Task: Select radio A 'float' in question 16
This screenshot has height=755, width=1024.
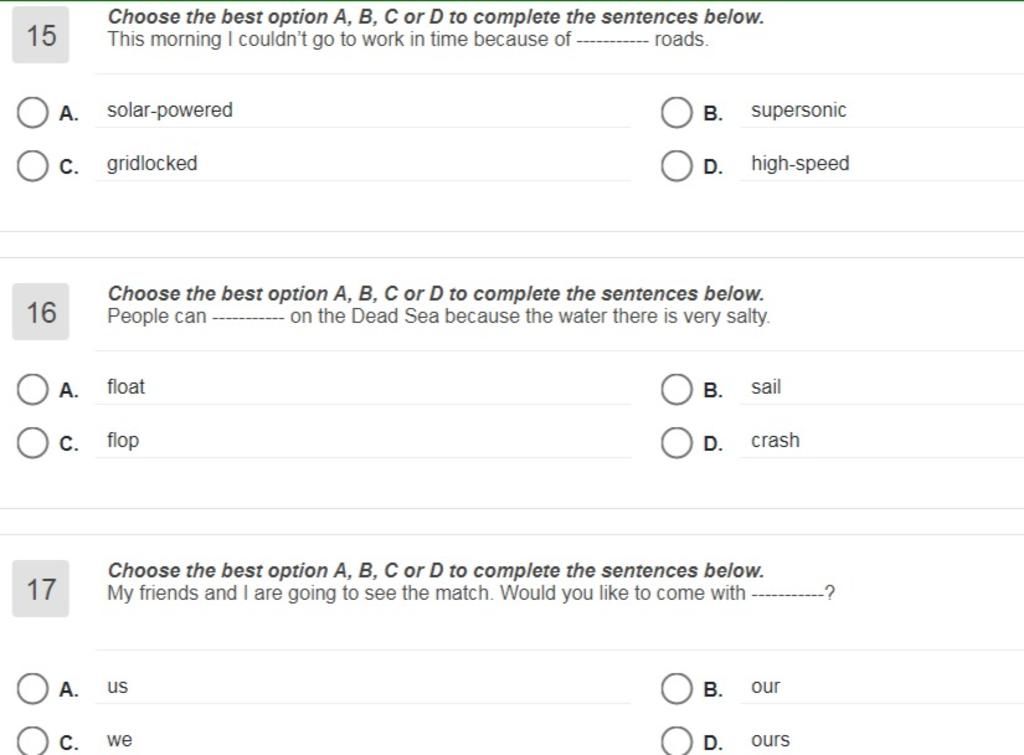Action: tap(32, 389)
